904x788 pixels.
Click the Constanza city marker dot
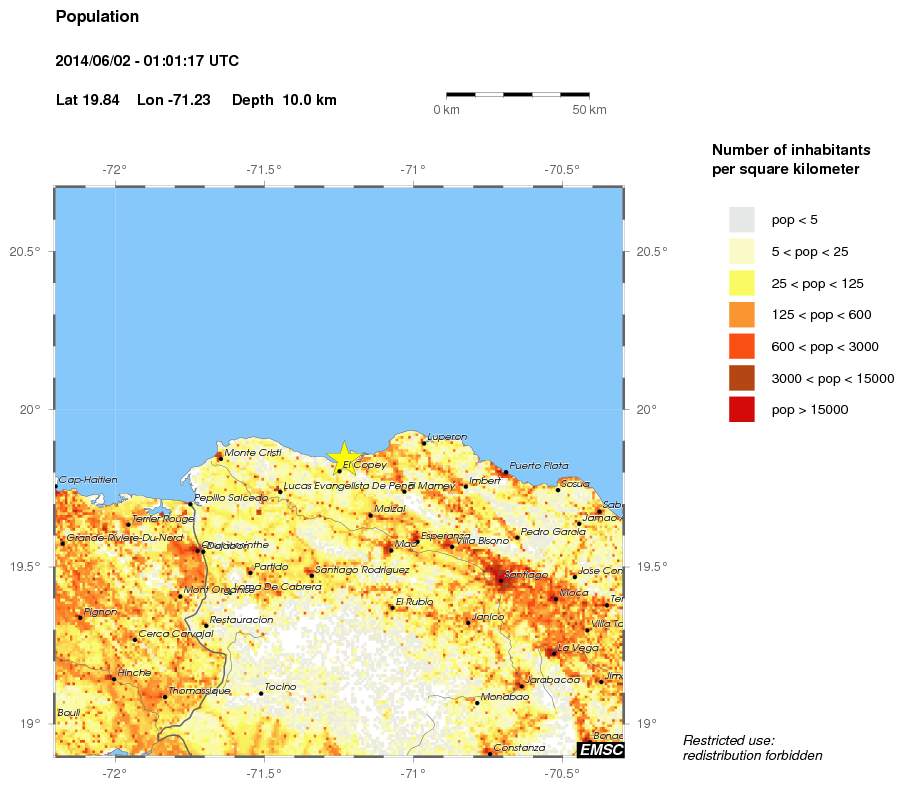coord(489,752)
